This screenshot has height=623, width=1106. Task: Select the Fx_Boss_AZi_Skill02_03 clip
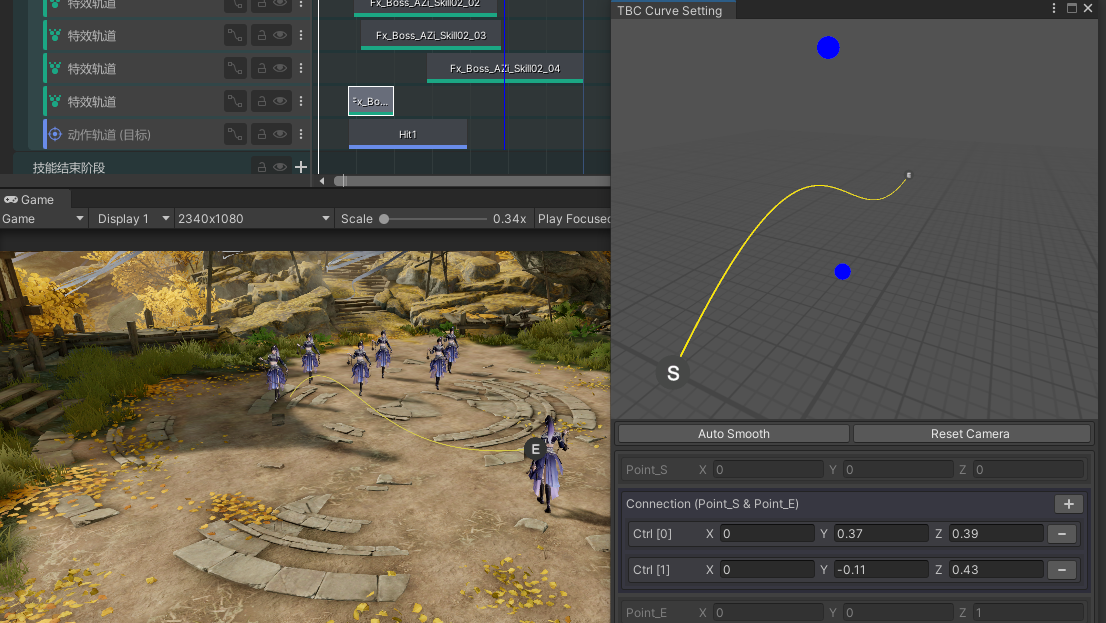tap(431, 35)
